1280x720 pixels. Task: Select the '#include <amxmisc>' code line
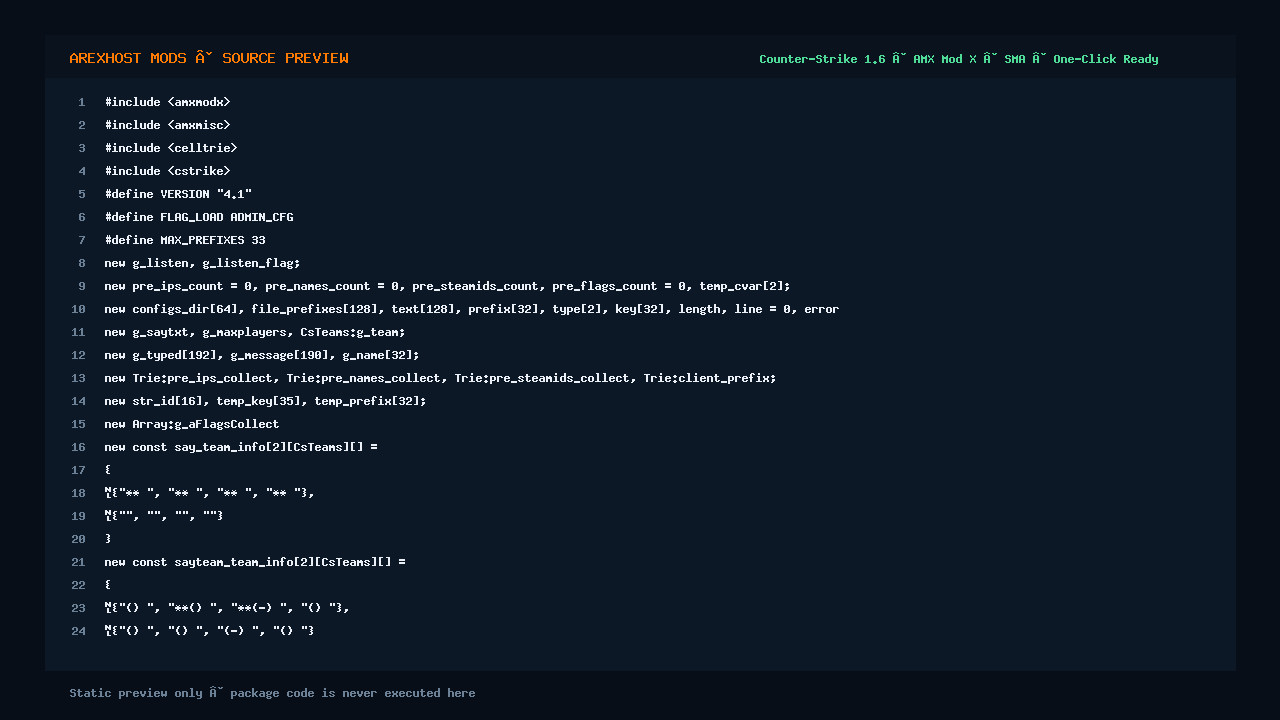[167, 125]
